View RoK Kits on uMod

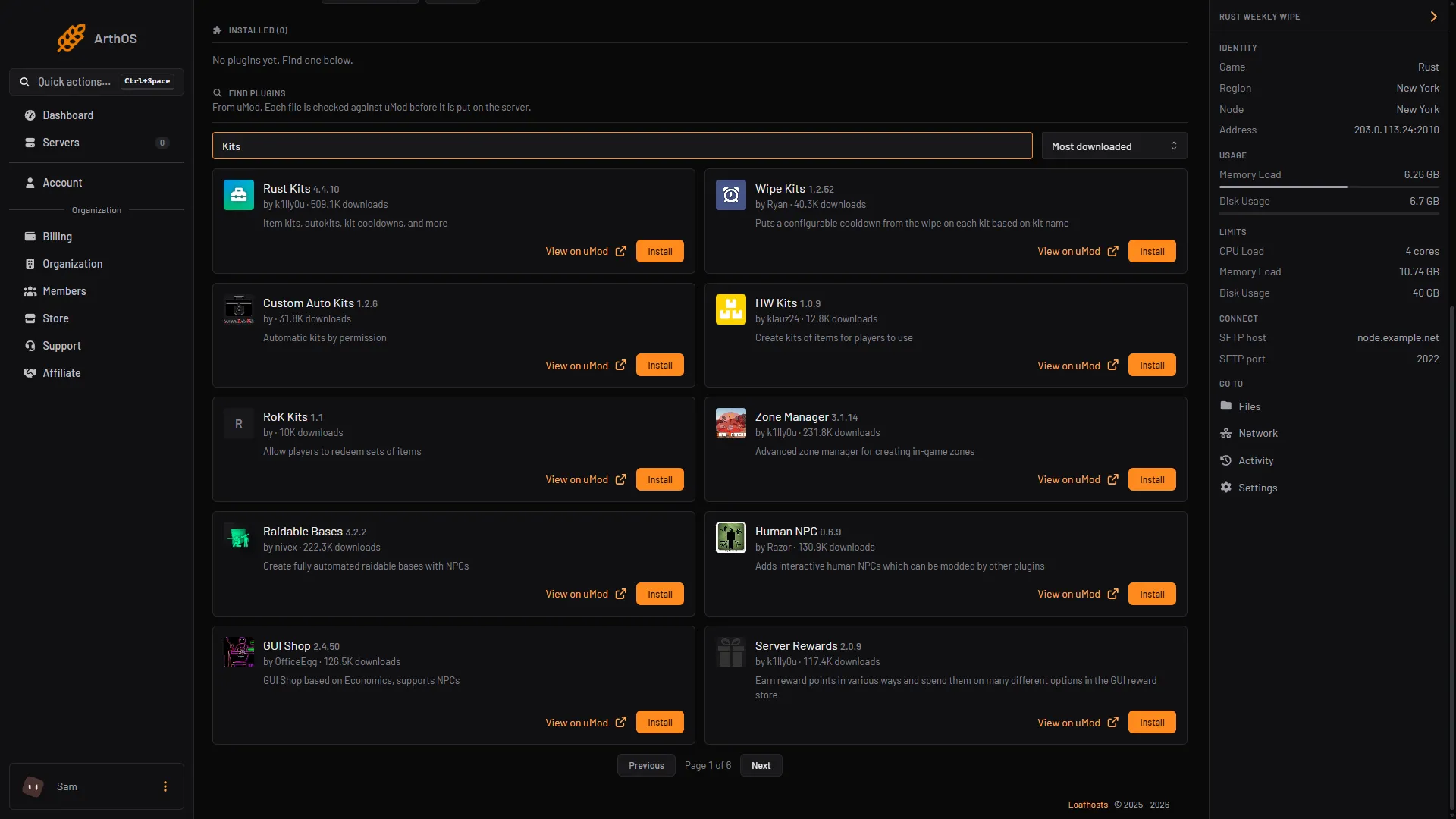point(585,479)
